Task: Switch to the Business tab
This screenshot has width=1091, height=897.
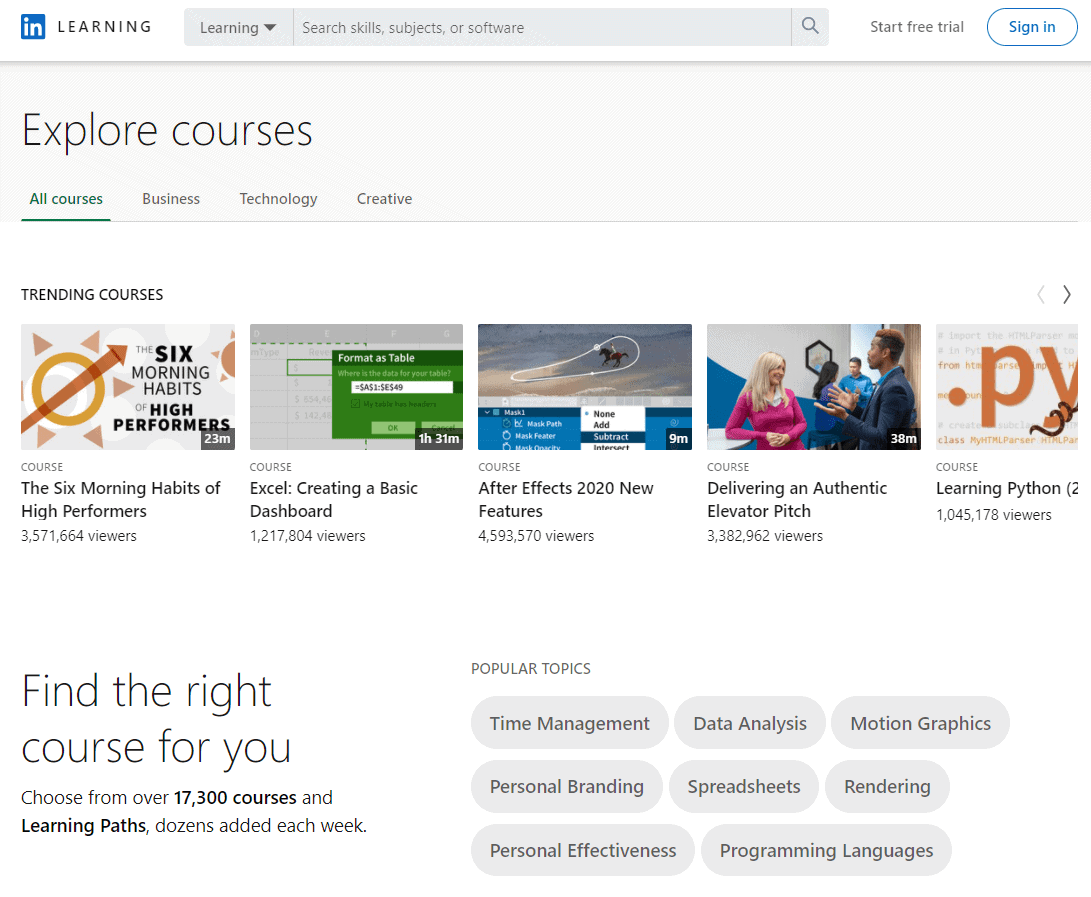Action: click(x=171, y=199)
